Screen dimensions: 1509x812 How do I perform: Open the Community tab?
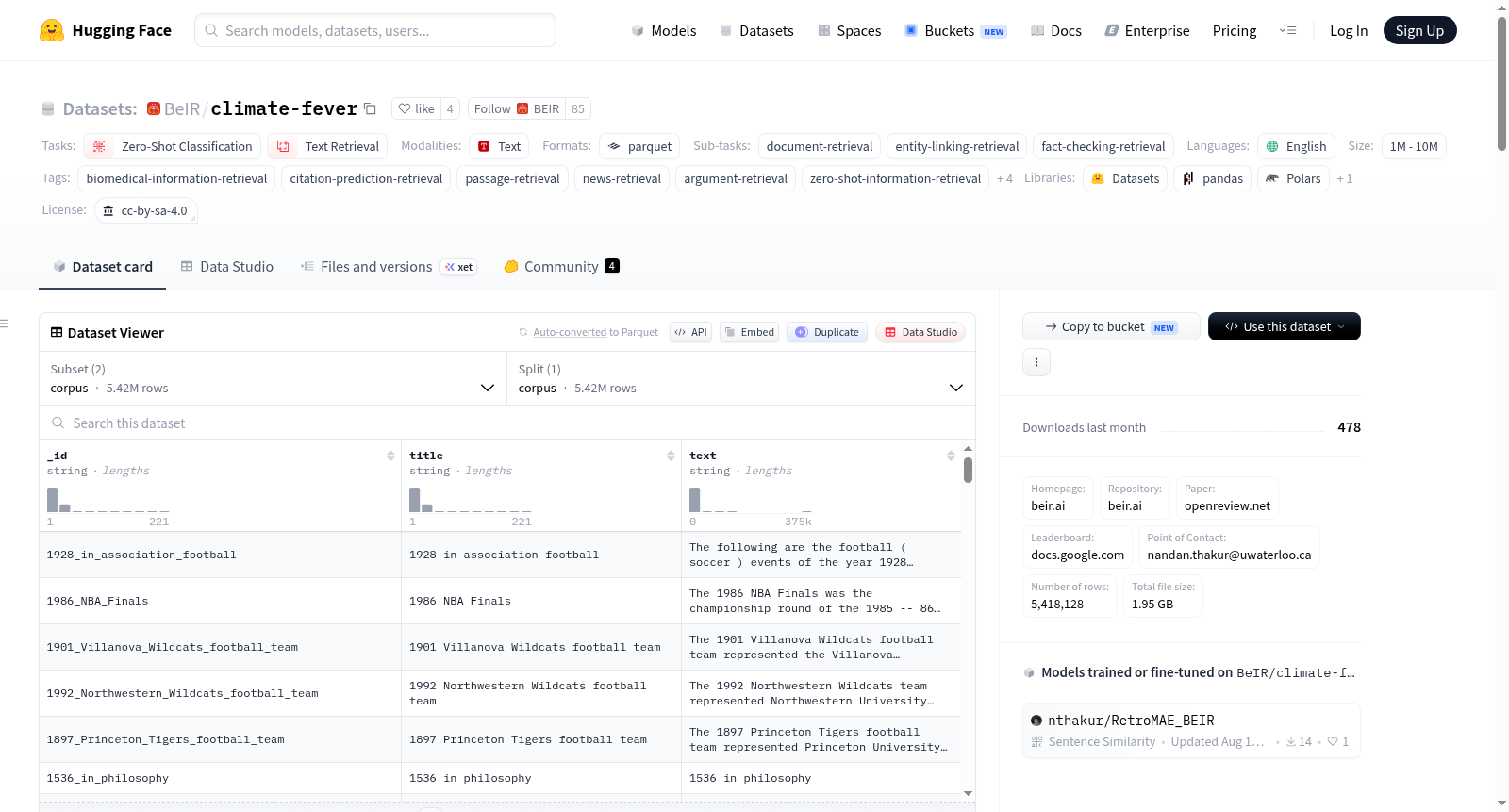(561, 267)
